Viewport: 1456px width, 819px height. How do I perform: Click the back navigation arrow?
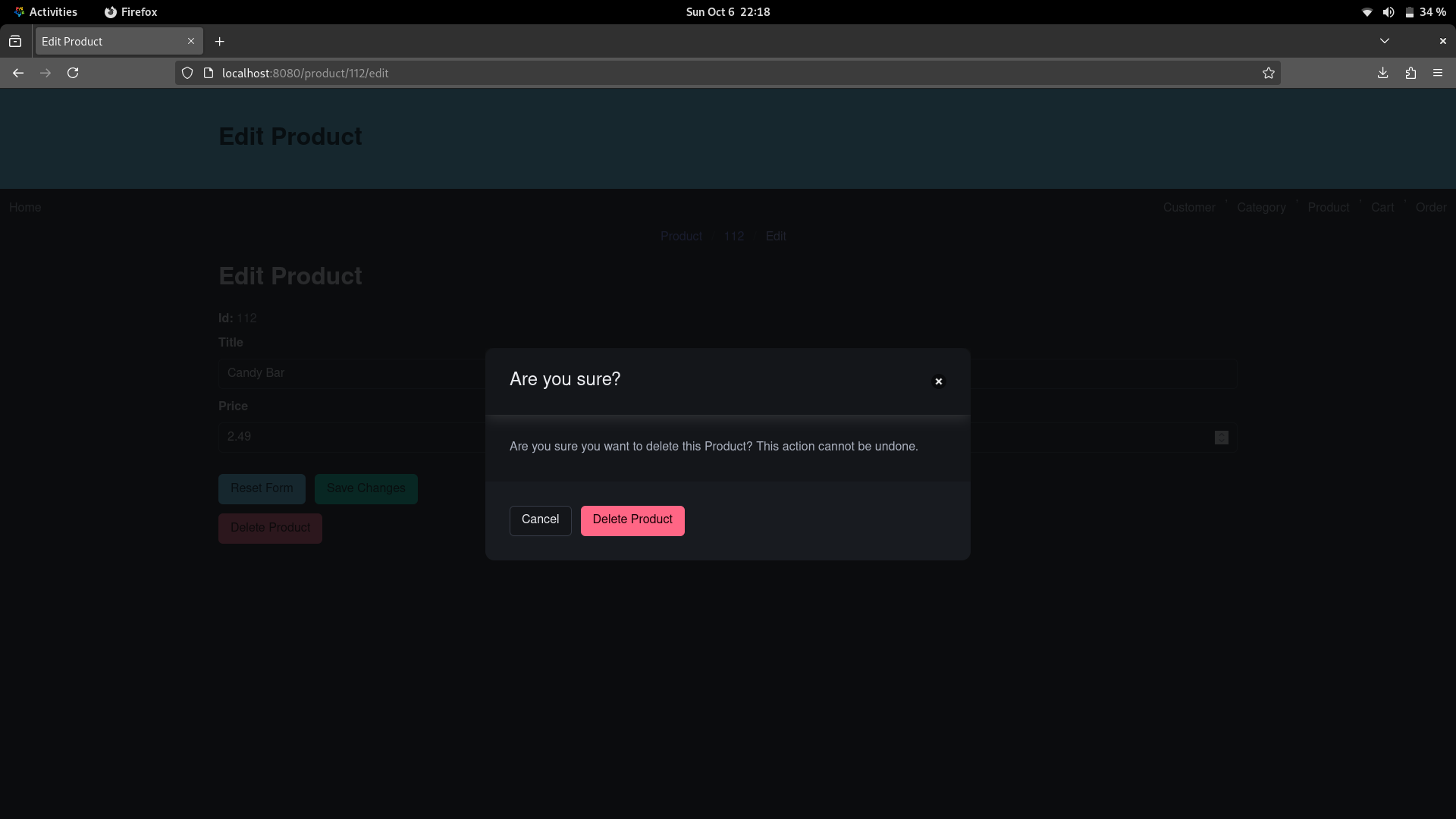click(18, 72)
